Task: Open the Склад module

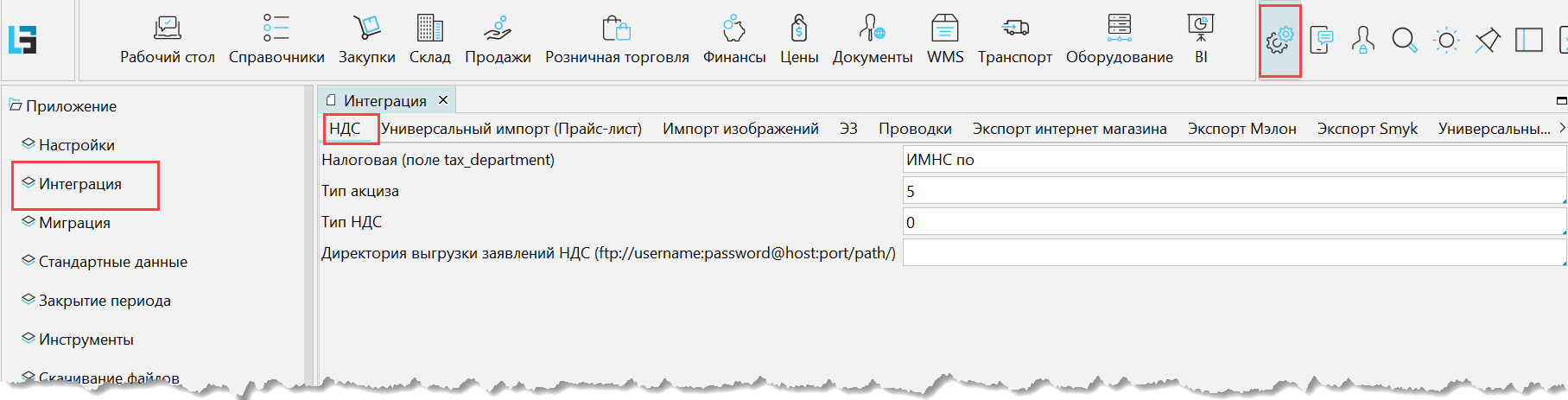Action: 429,40
